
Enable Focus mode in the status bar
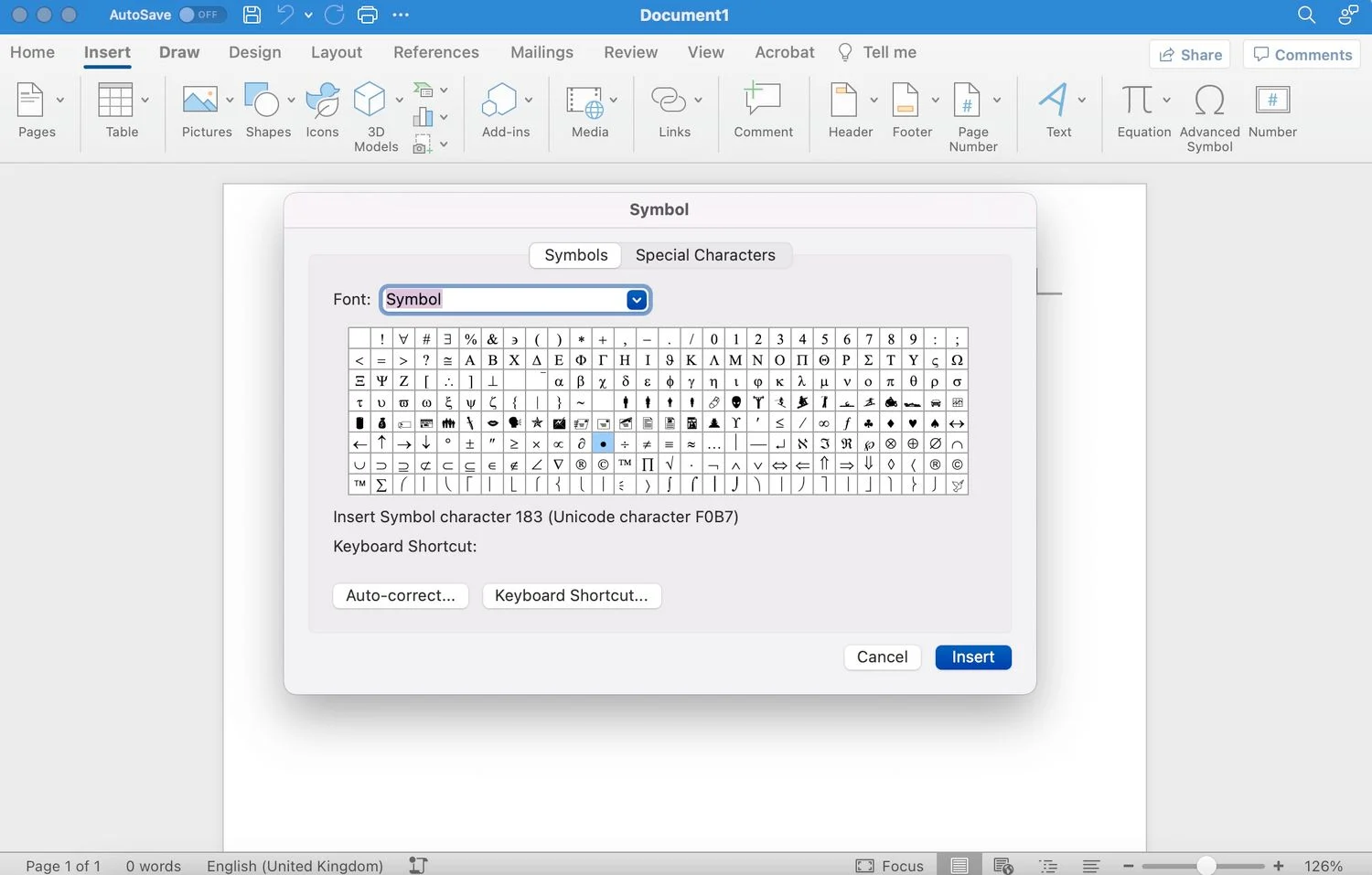click(x=890, y=866)
